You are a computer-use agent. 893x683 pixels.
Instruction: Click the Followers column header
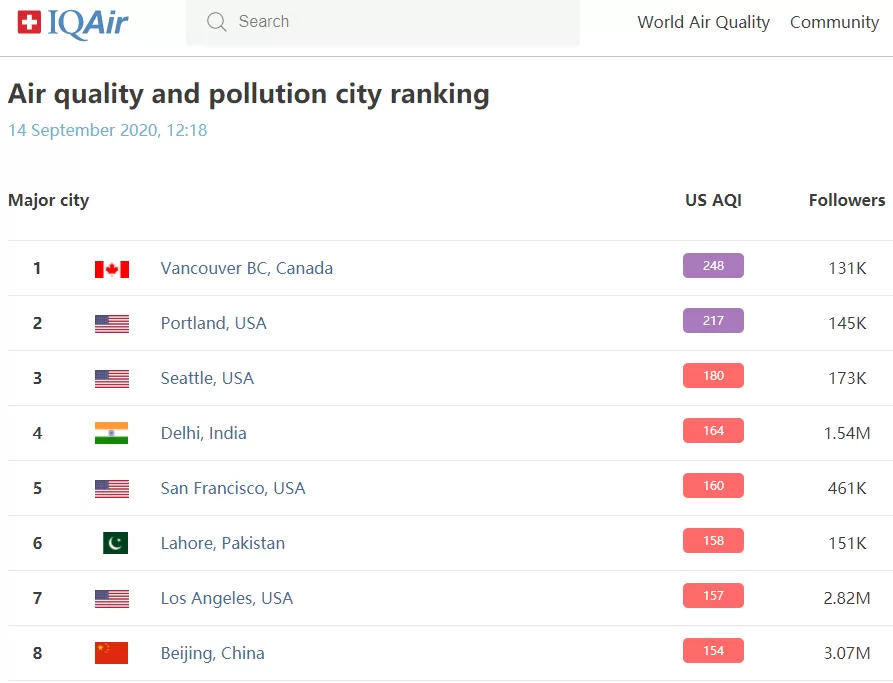point(847,201)
